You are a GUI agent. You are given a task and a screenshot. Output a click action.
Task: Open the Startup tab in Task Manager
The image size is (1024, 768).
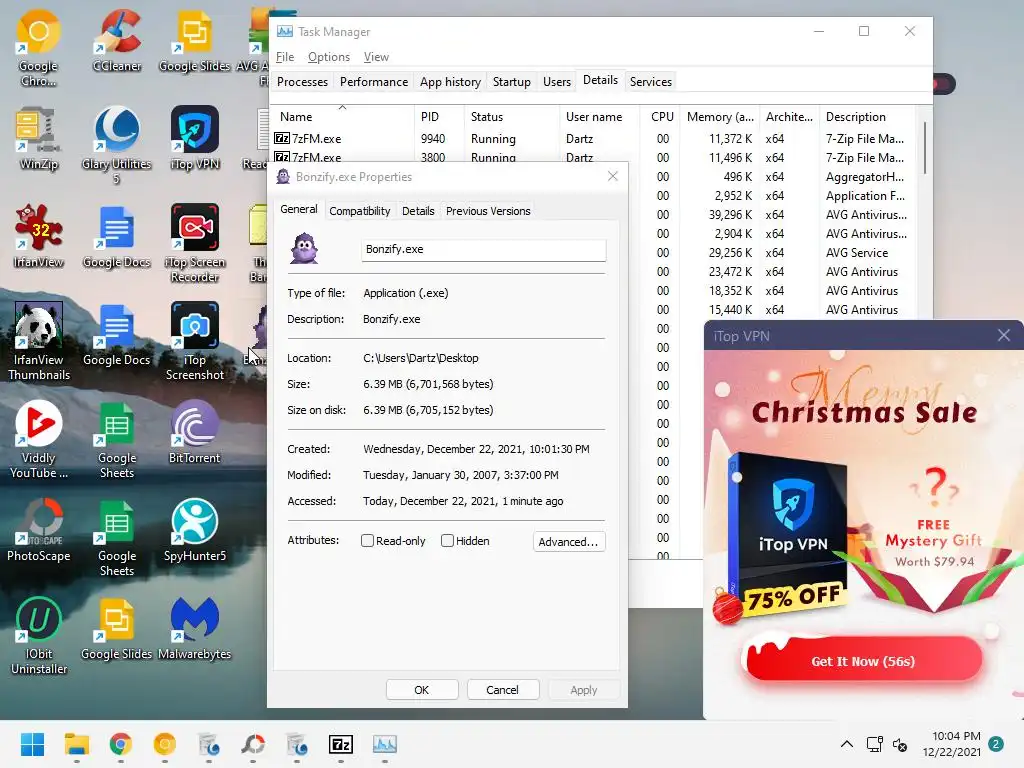511,82
